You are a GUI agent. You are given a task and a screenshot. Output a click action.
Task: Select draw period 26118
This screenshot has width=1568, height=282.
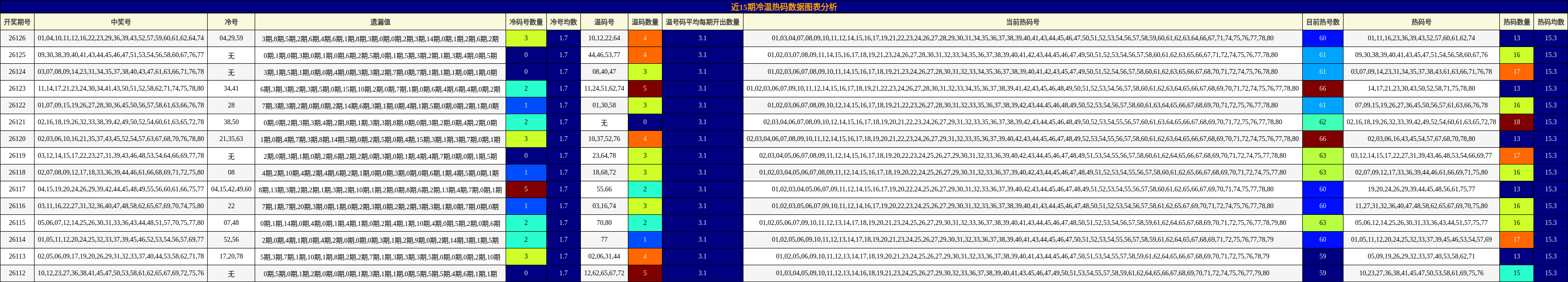coord(17,172)
